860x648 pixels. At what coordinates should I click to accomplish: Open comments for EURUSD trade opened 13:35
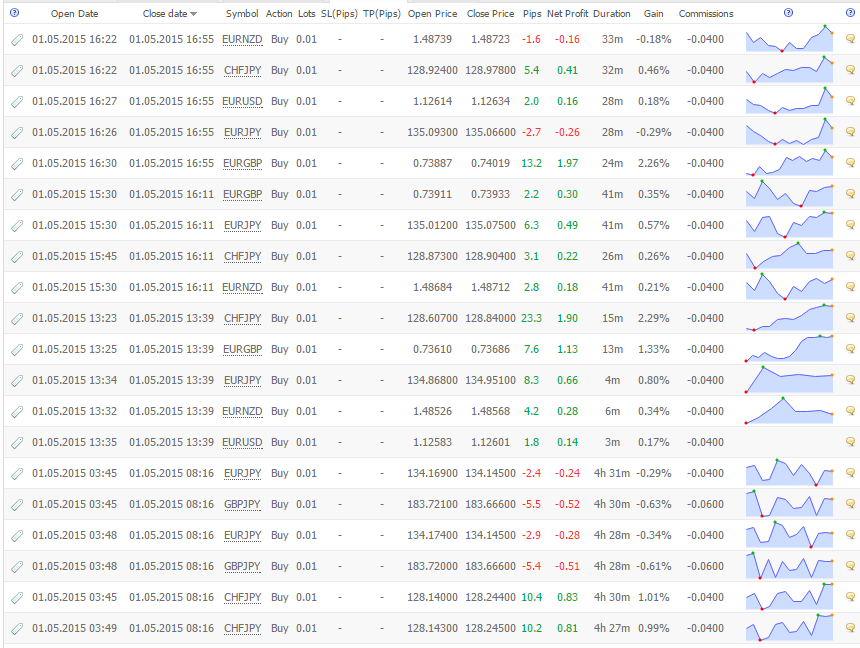coord(851,441)
